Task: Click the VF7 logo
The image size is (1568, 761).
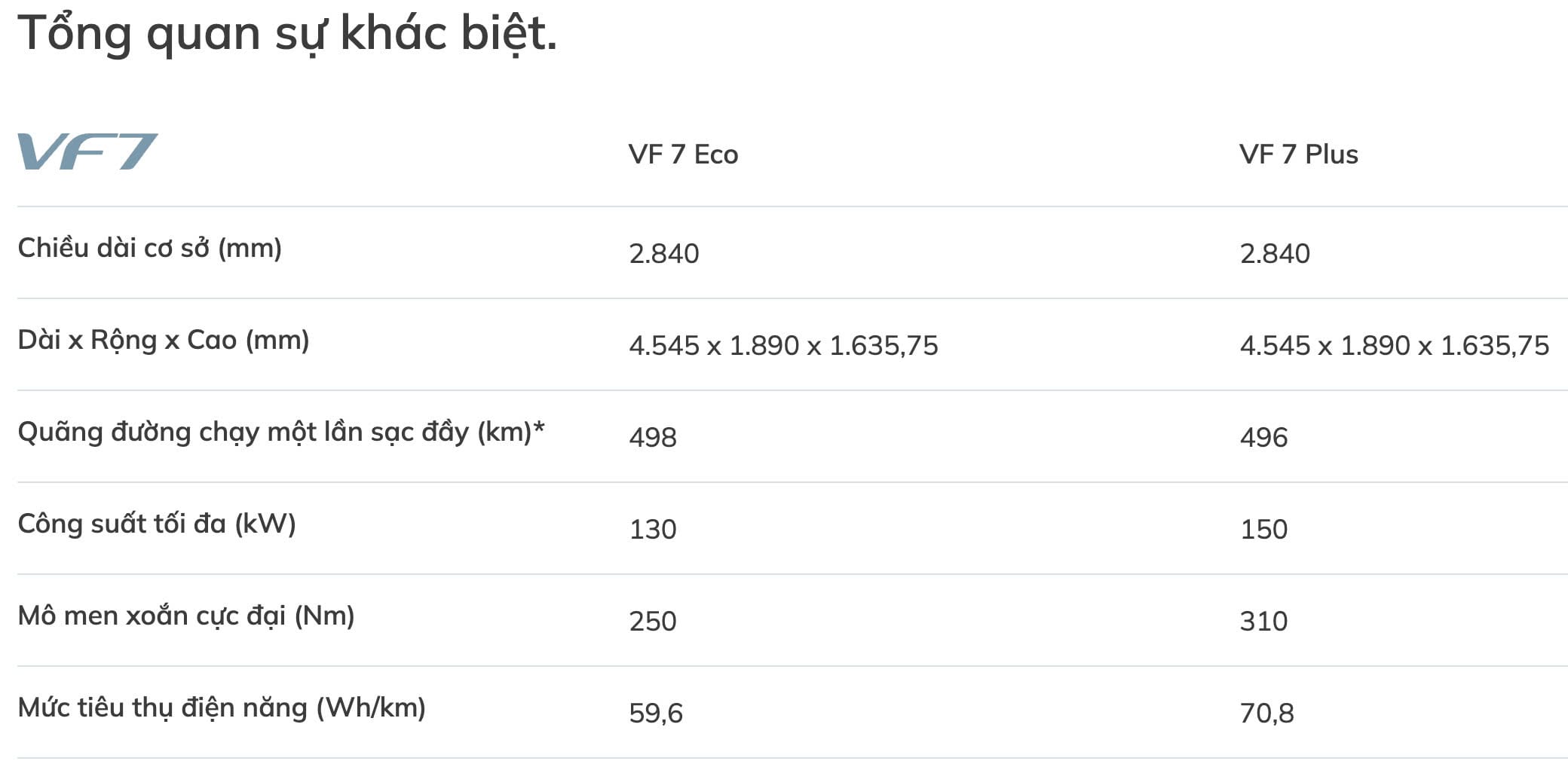Action: click(87, 151)
